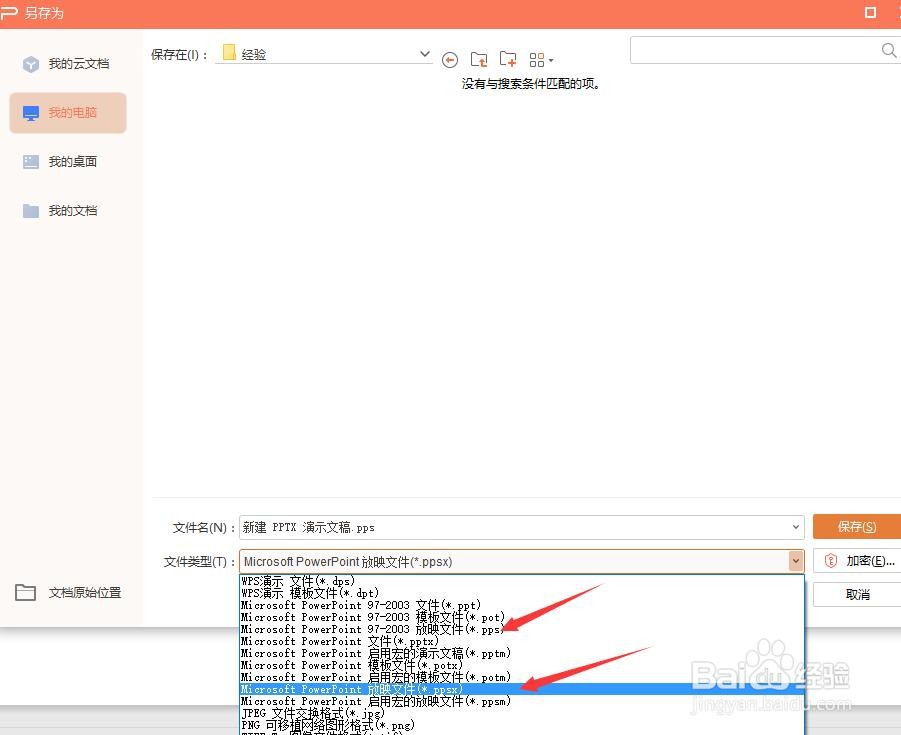901x735 pixels.
Task: Choose WPS演示 文件(*.dps) format
Action: click(x=522, y=581)
